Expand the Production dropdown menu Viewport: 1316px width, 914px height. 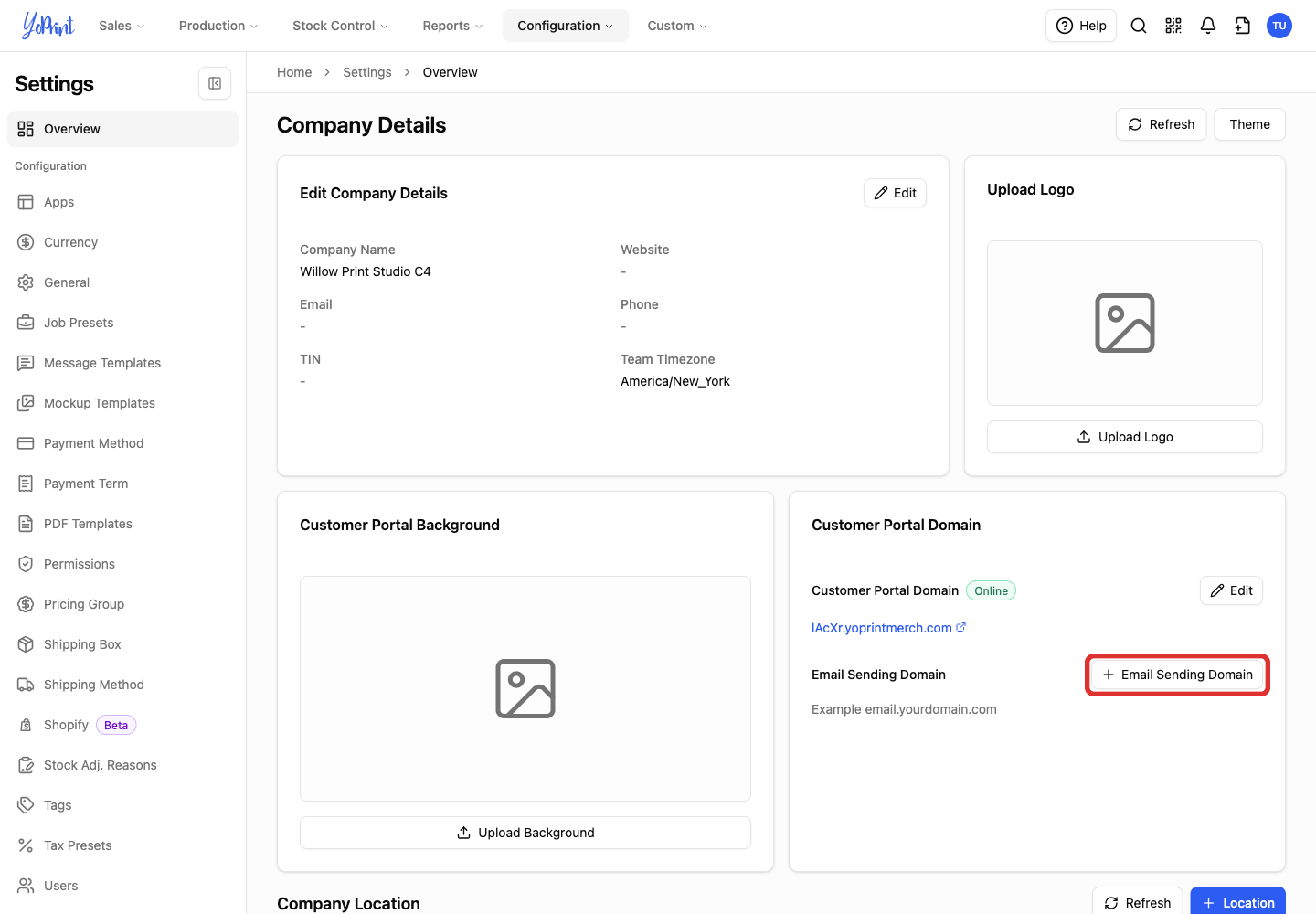(218, 26)
